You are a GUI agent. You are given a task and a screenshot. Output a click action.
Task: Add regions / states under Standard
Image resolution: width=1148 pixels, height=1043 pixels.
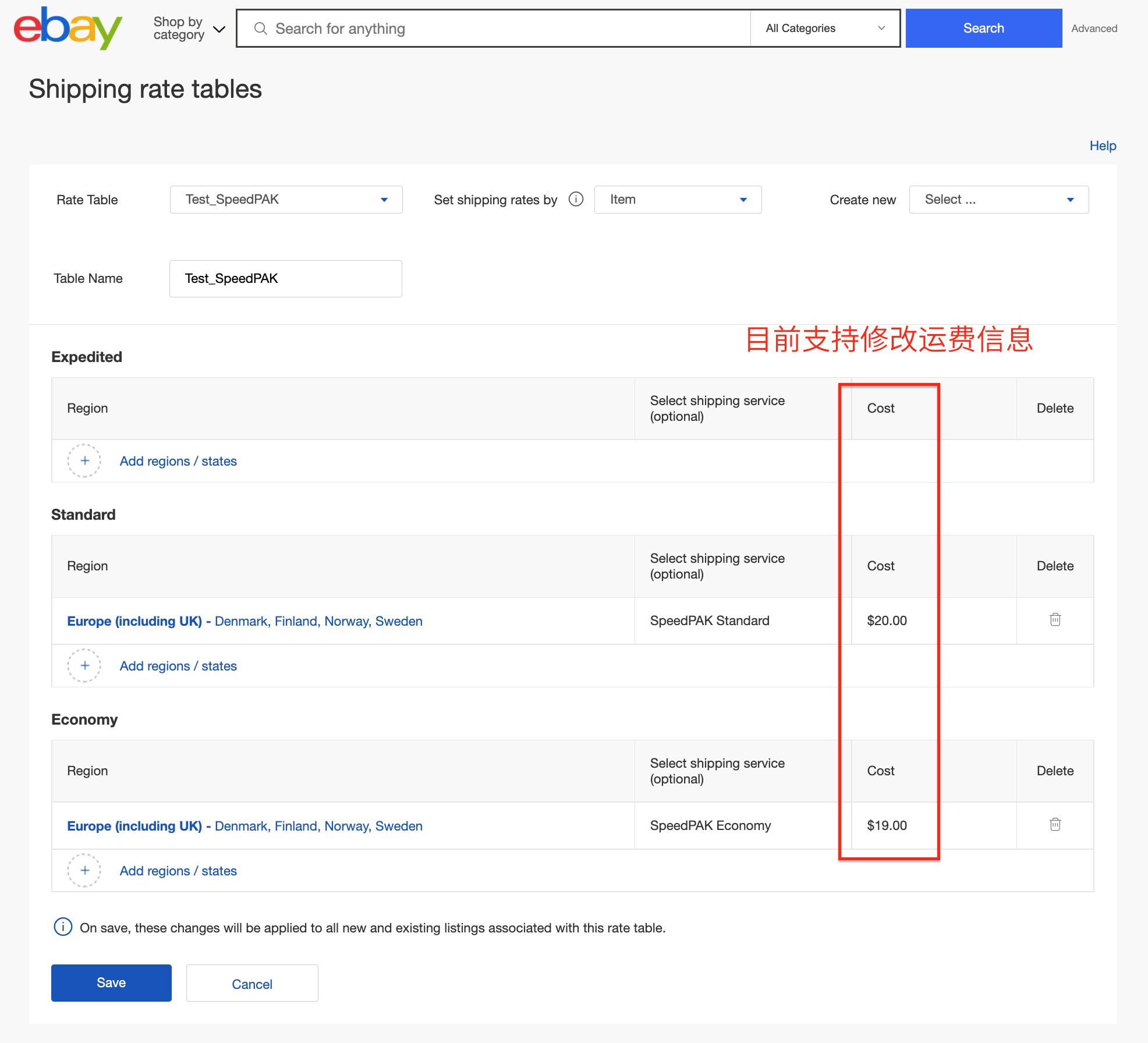coord(178,666)
